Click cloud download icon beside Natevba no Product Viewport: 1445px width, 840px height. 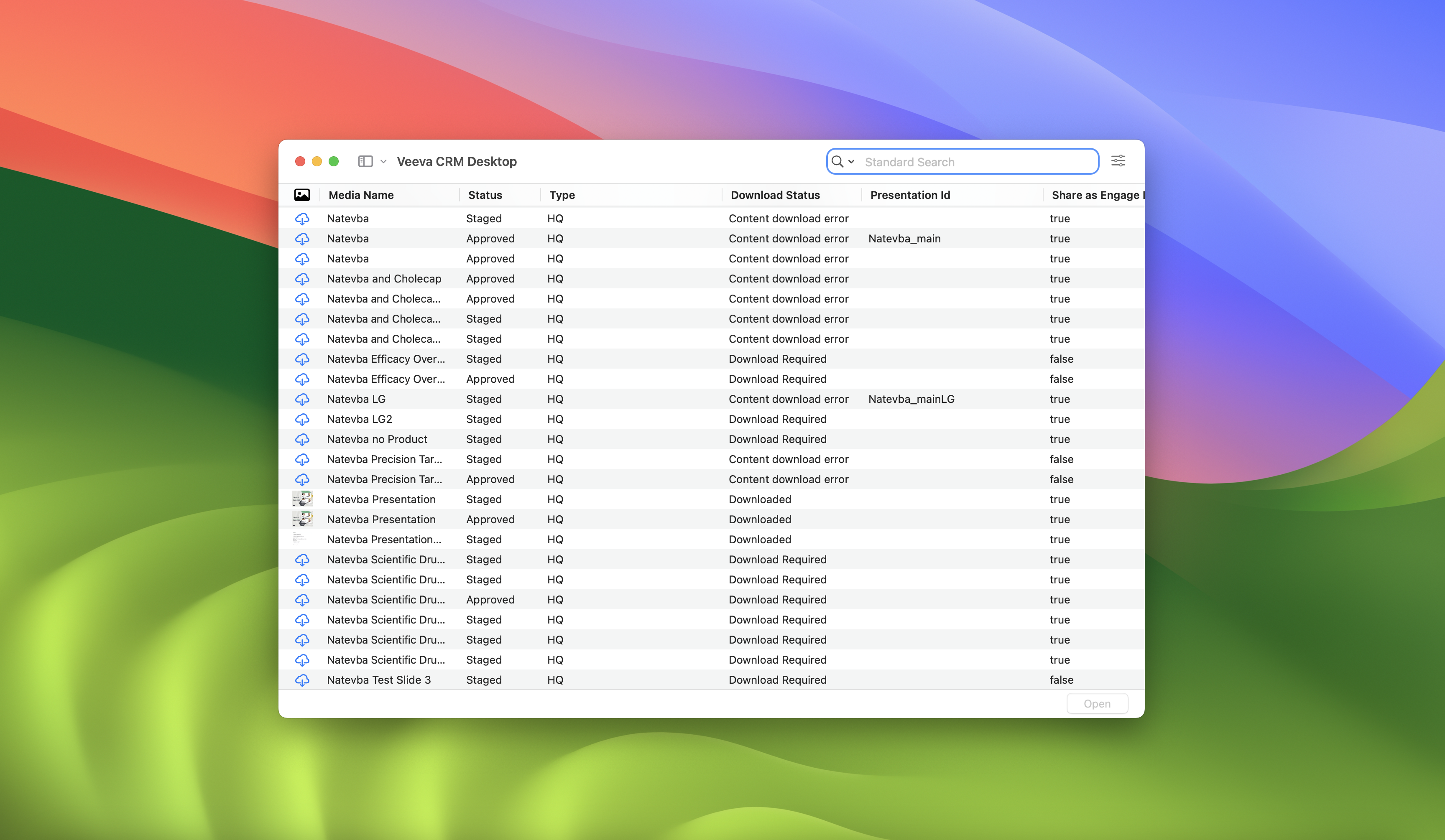coord(302,439)
